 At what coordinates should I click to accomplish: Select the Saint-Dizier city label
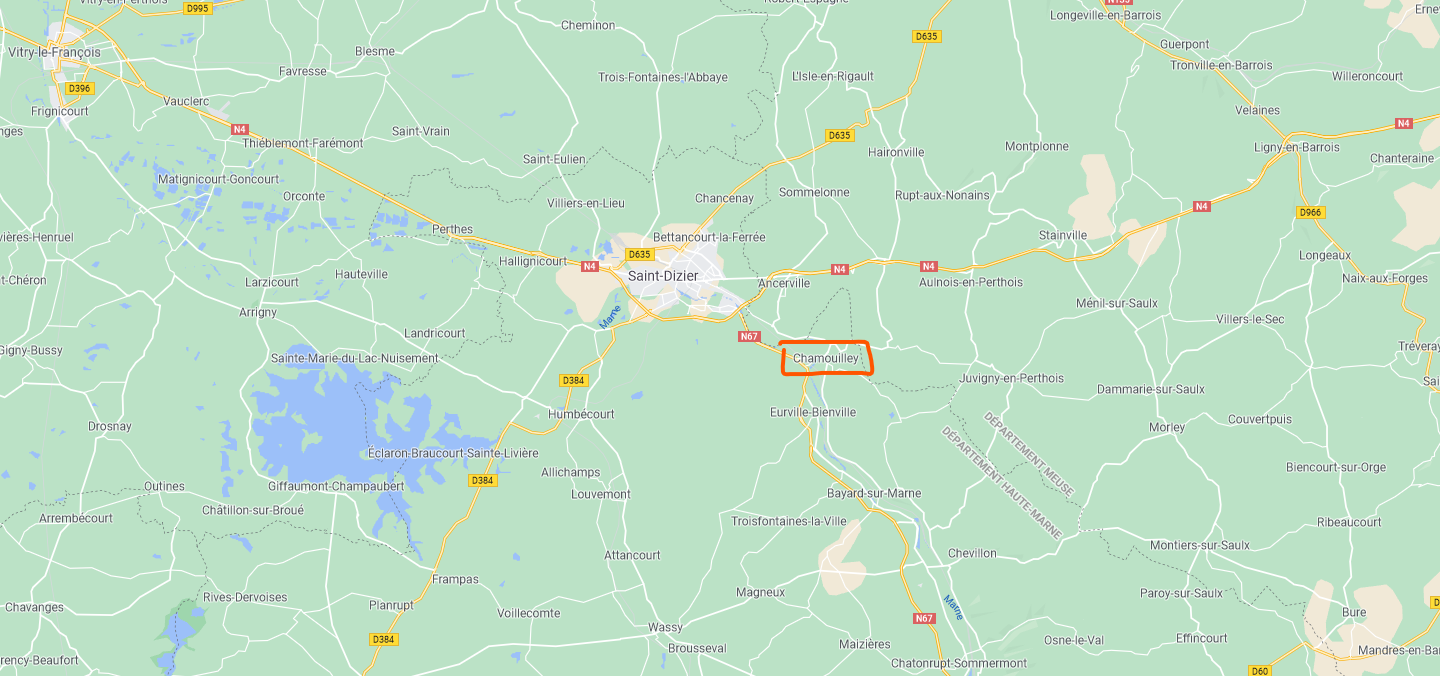click(664, 275)
